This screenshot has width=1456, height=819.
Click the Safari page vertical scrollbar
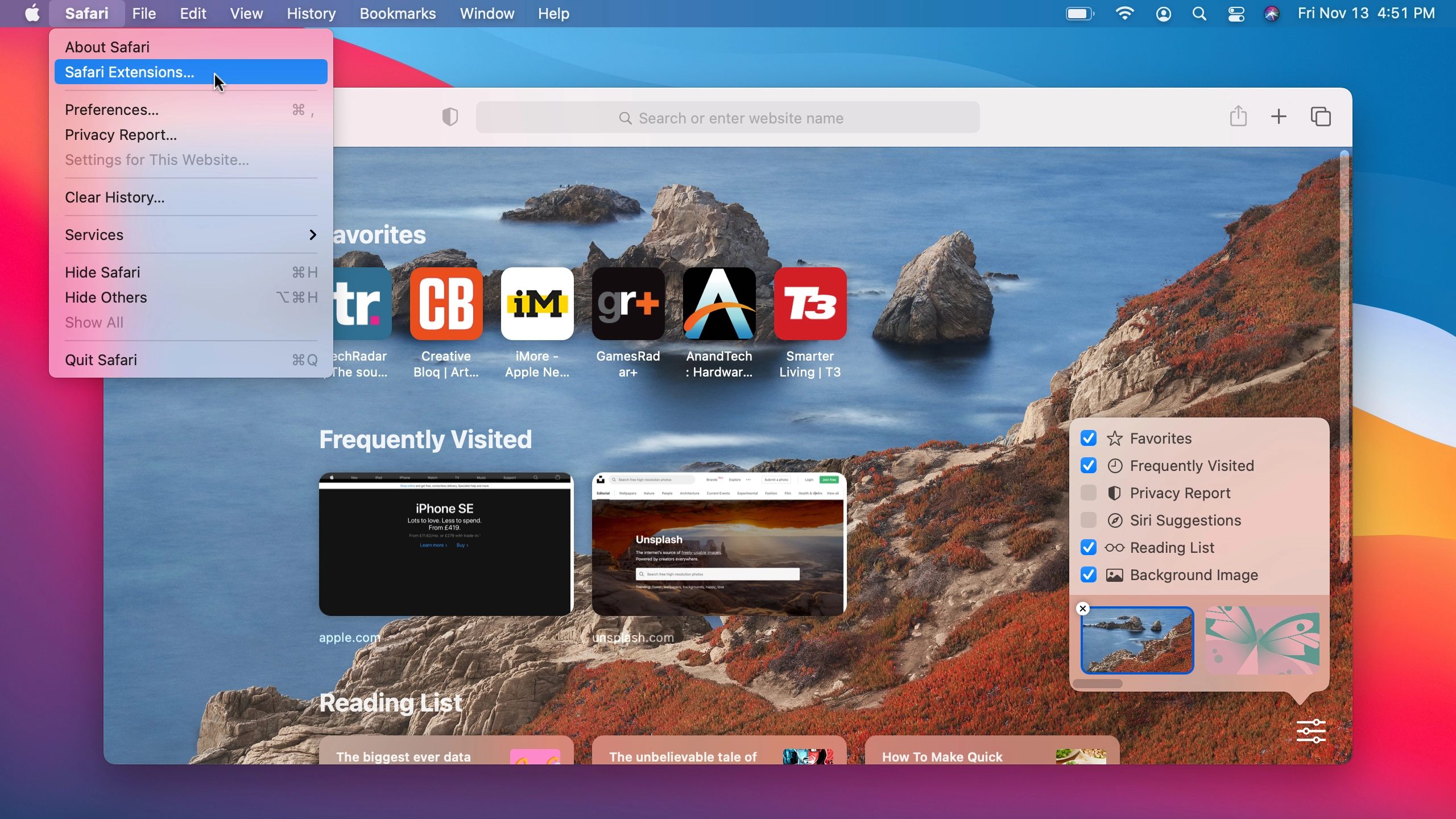pyautogui.click(x=1345, y=357)
